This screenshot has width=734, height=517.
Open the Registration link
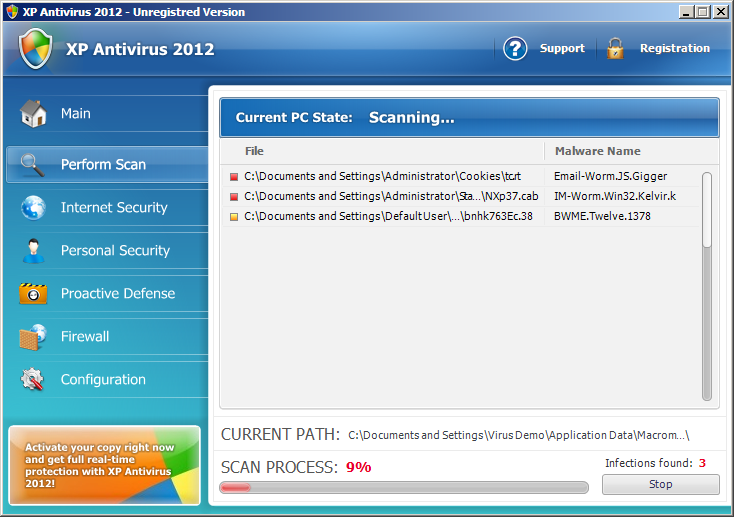pyautogui.click(x=675, y=48)
